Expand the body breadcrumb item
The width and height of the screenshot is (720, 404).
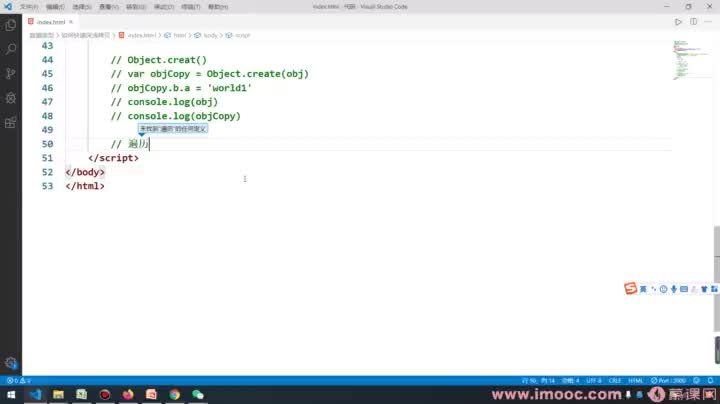click(206, 35)
